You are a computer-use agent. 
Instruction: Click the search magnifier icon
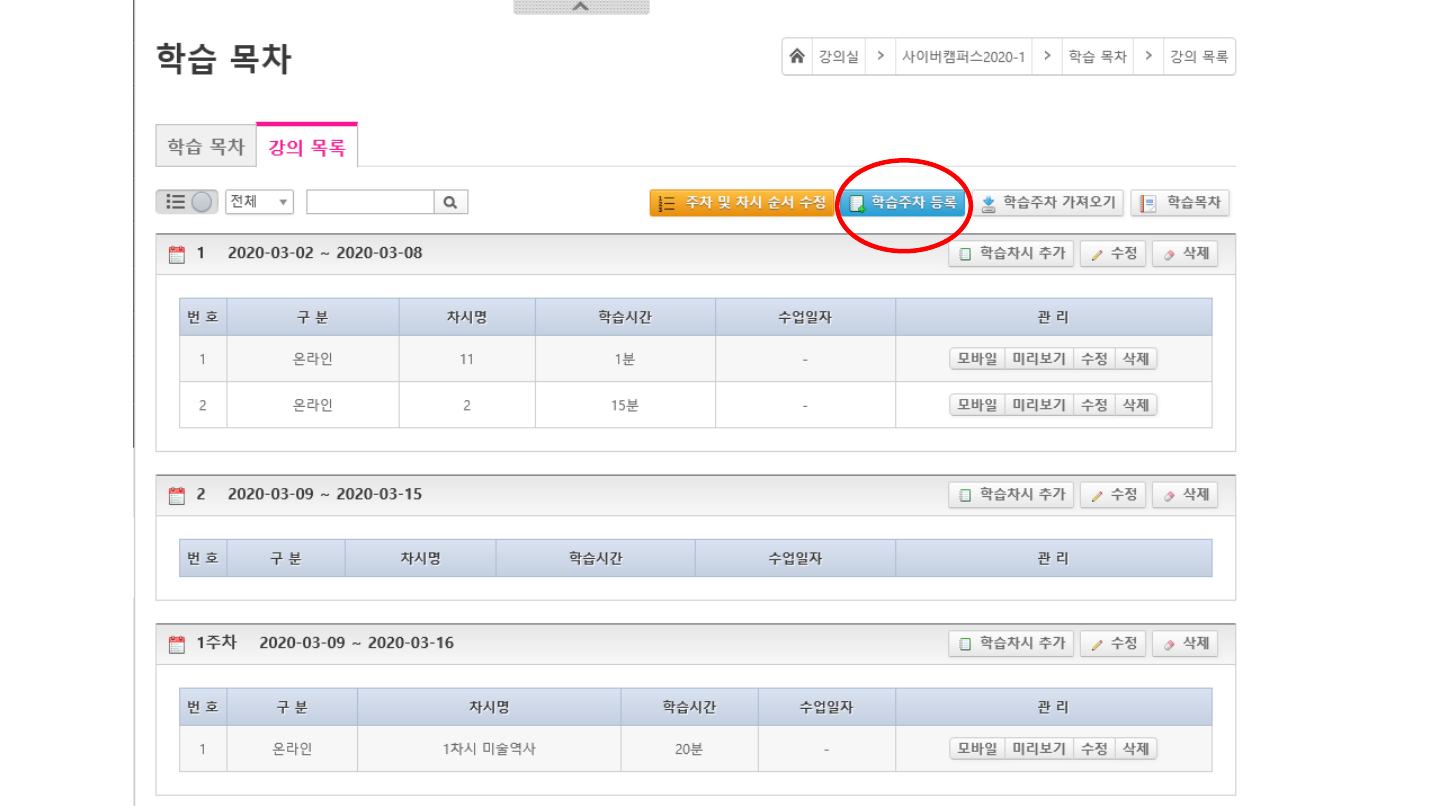(450, 202)
